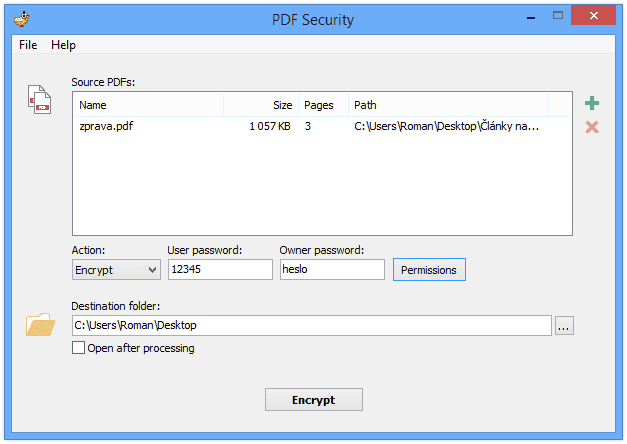The height and width of the screenshot is (444, 627).
Task: Click the Path column header
Action: 448,104
